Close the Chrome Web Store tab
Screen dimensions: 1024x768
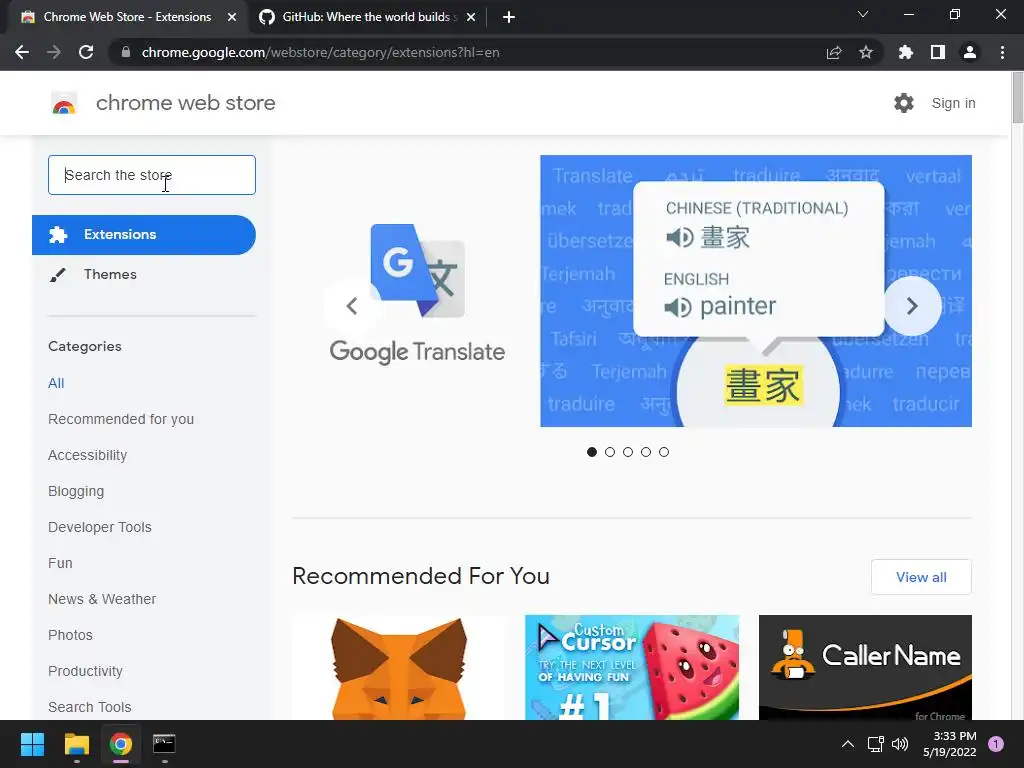click(232, 17)
